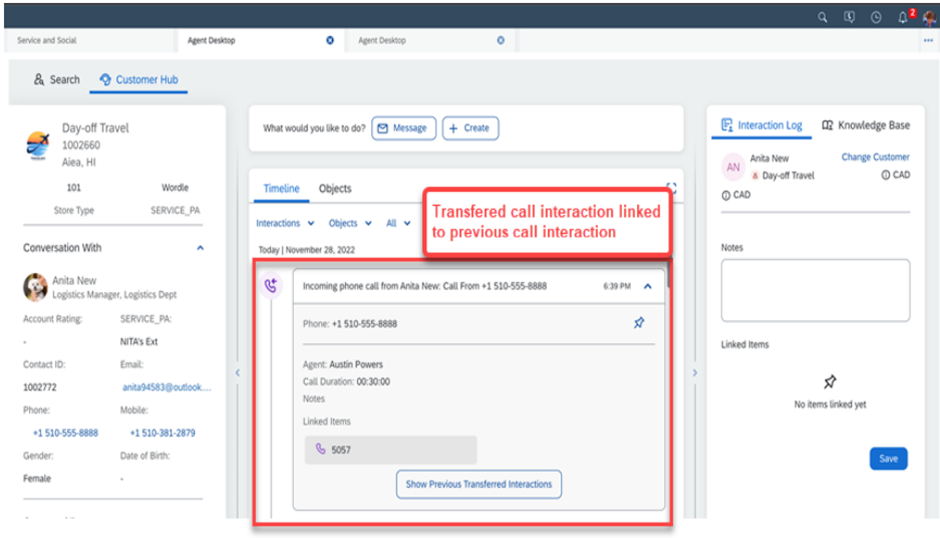940x538 pixels.
Task: Open the Knowledge Base tab
Action: (x=865, y=126)
